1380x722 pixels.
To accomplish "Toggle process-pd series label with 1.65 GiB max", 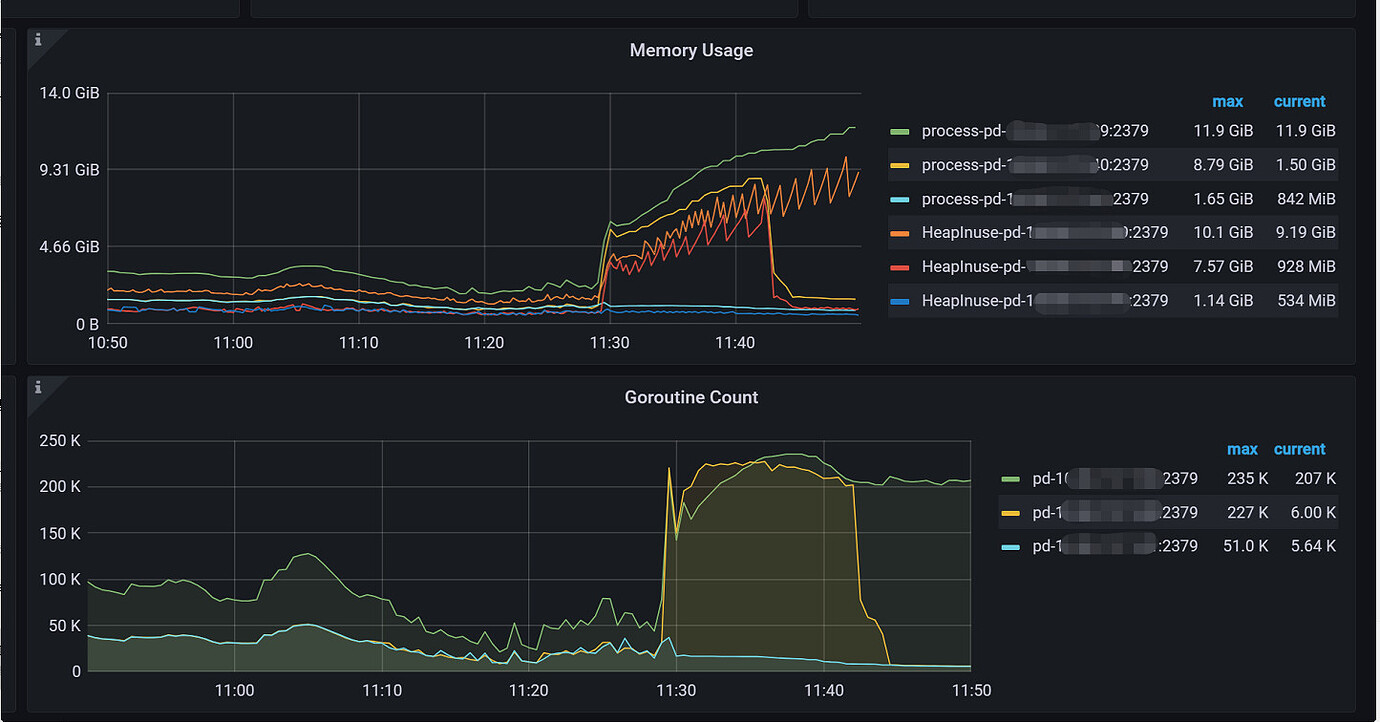I will [x=1034, y=199].
